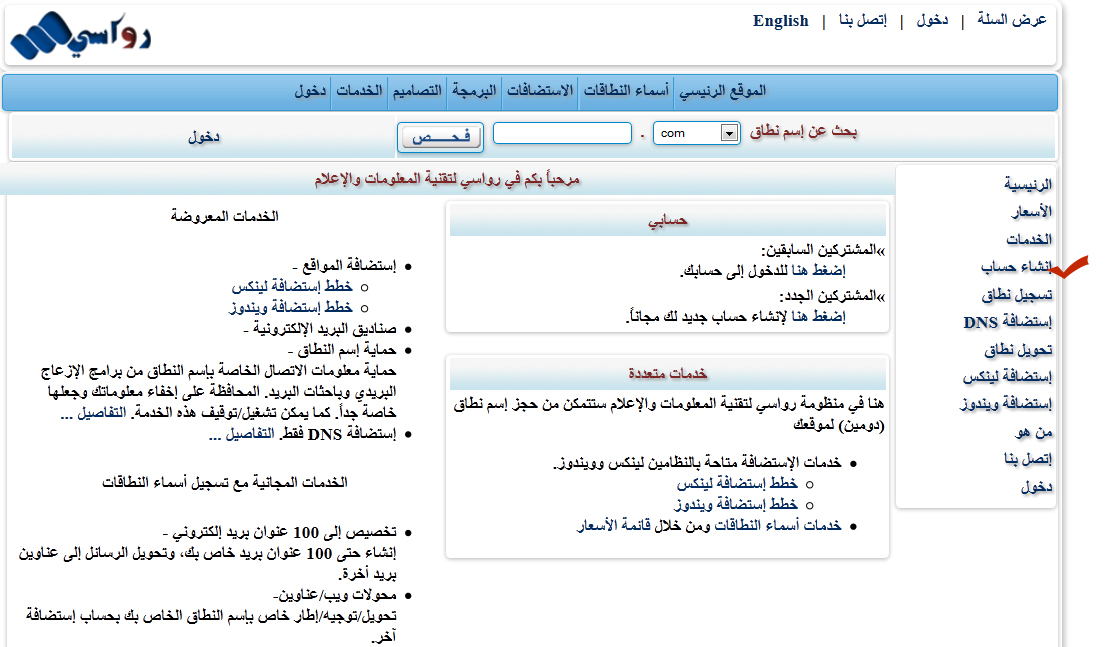
Task: Open عرض السلة shopping cart link
Action: [x=1011, y=20]
